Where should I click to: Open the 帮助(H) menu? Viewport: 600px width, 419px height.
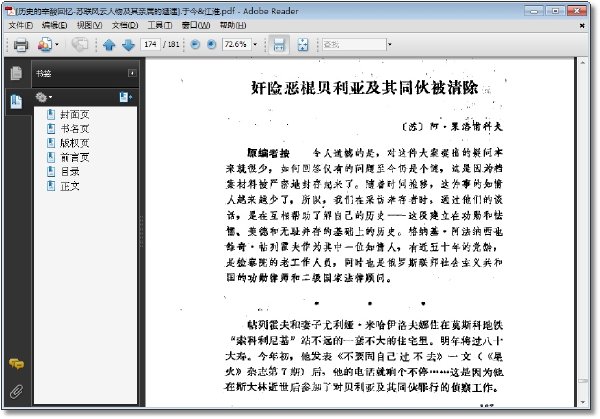click(x=233, y=25)
